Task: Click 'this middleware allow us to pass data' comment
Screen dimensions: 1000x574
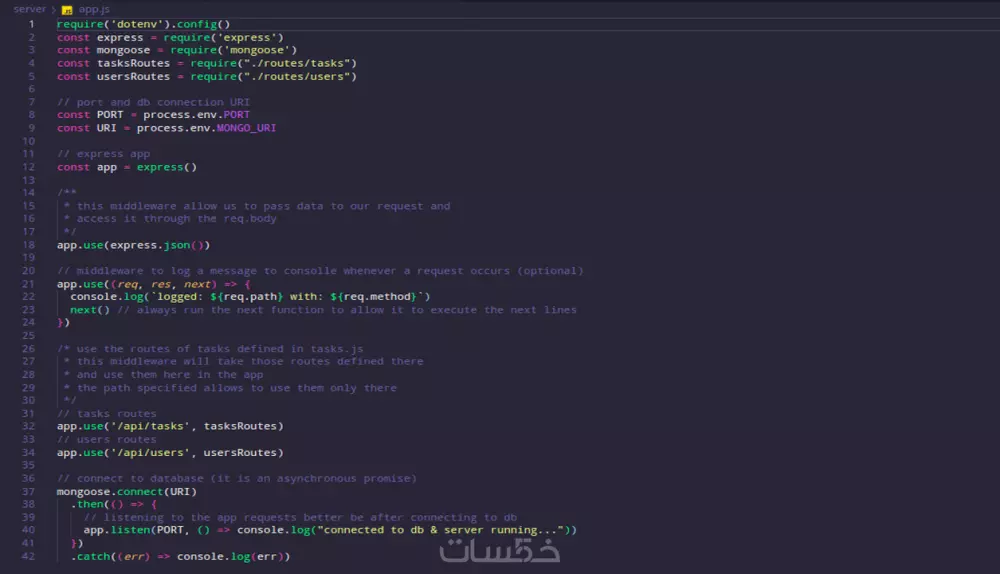Action: click(x=257, y=206)
